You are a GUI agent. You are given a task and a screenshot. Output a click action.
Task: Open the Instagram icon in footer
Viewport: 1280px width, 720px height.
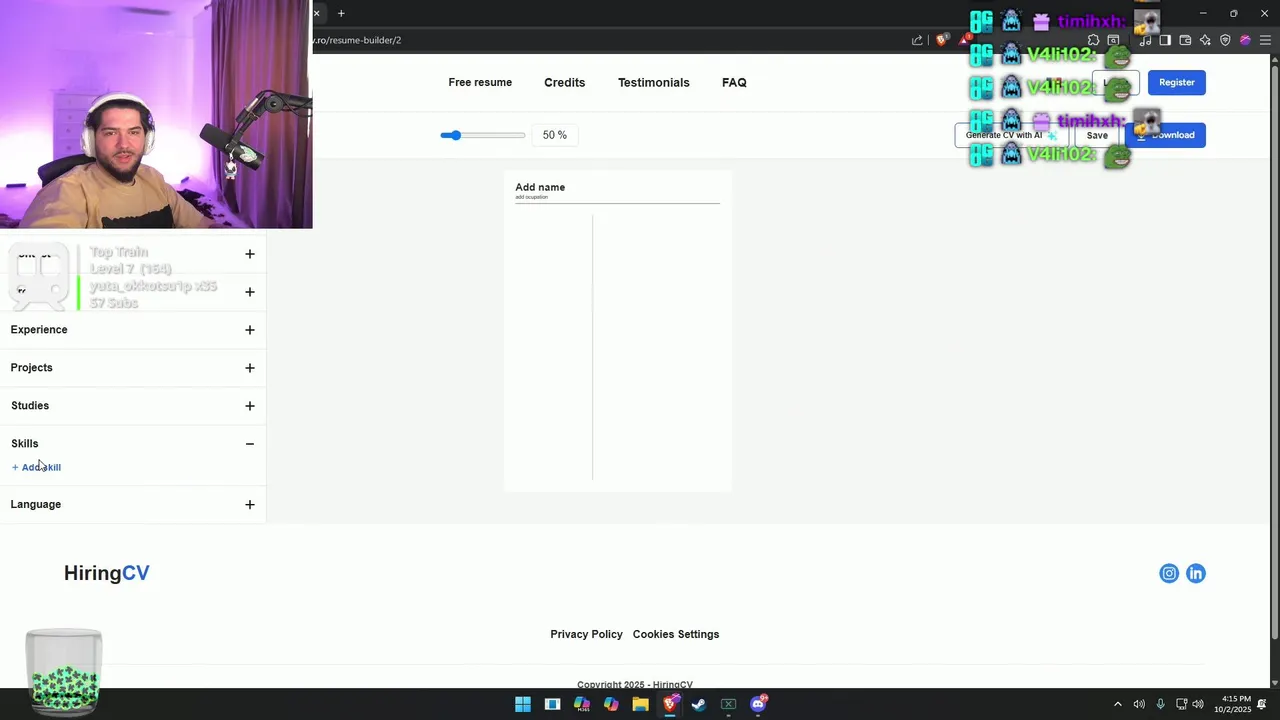click(x=1169, y=573)
